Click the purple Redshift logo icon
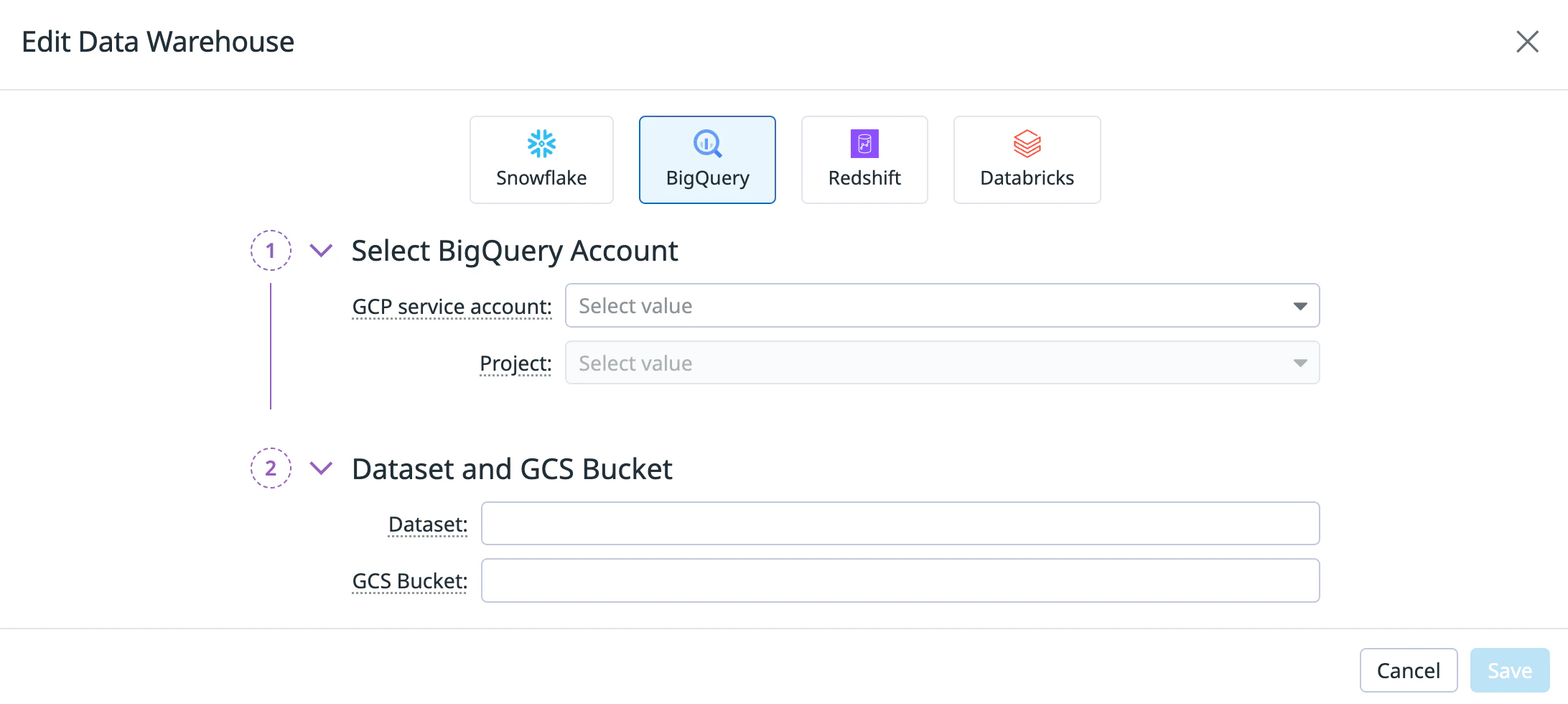1568x704 pixels. point(864,144)
